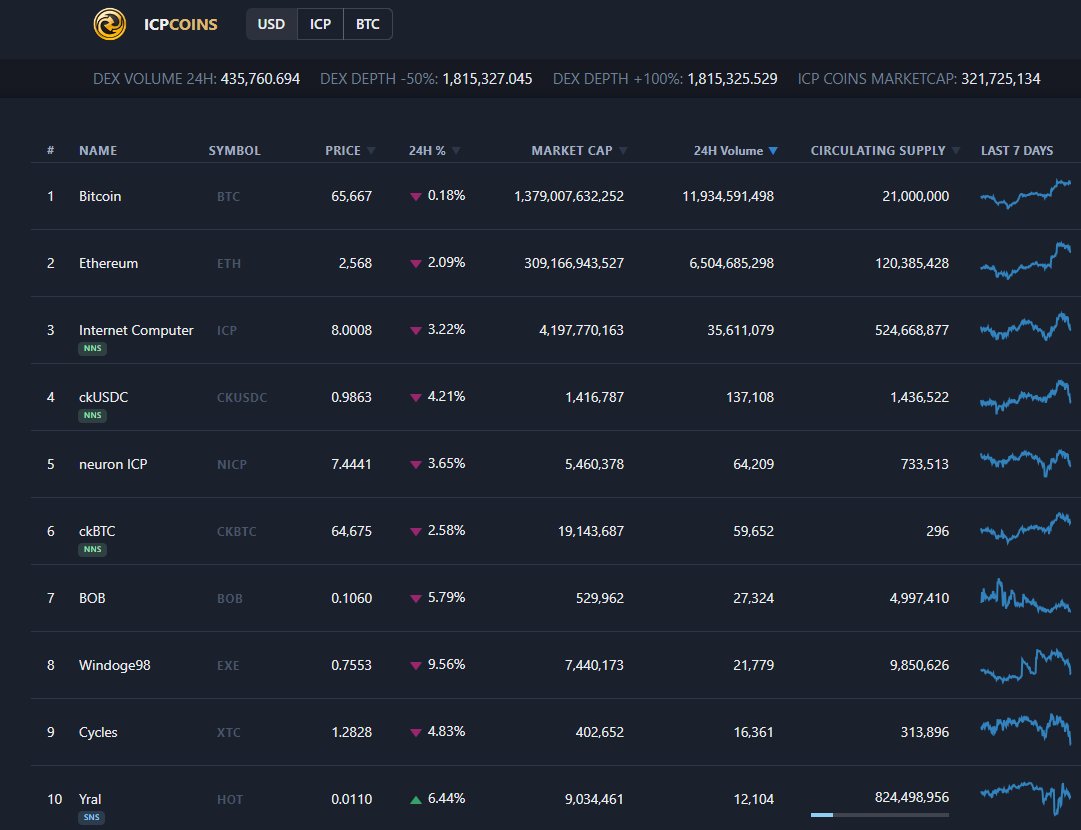Image resolution: width=1081 pixels, height=830 pixels.
Task: Select the NICP symbol cell
Action: [232, 464]
